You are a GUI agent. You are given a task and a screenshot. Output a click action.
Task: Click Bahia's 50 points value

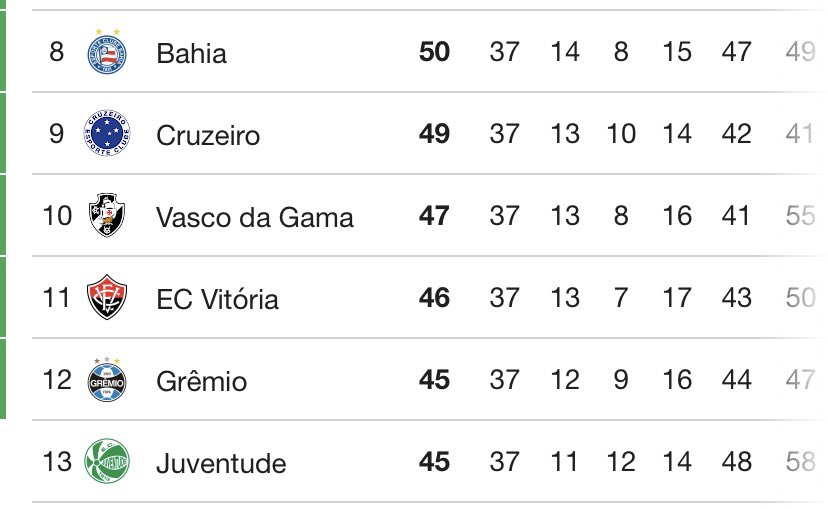tap(434, 52)
